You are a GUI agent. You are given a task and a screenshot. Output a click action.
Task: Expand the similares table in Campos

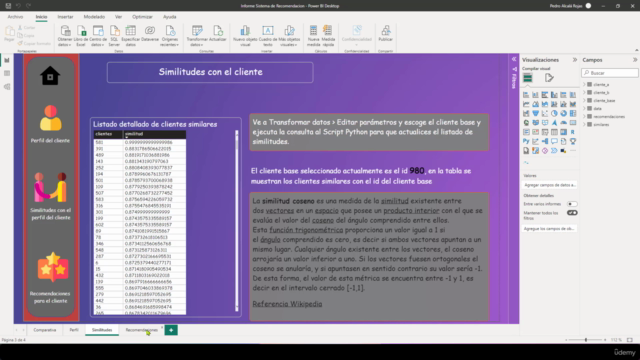click(584, 124)
